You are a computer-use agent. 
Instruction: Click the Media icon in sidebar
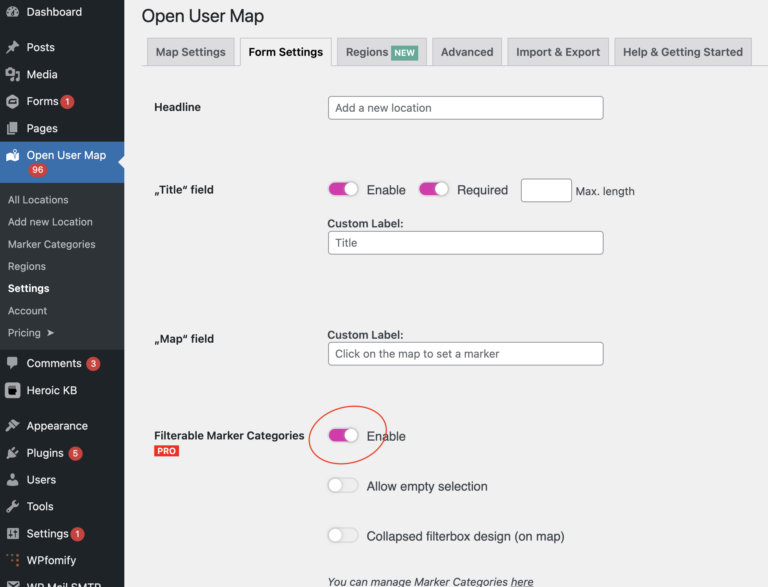[x=13, y=74]
